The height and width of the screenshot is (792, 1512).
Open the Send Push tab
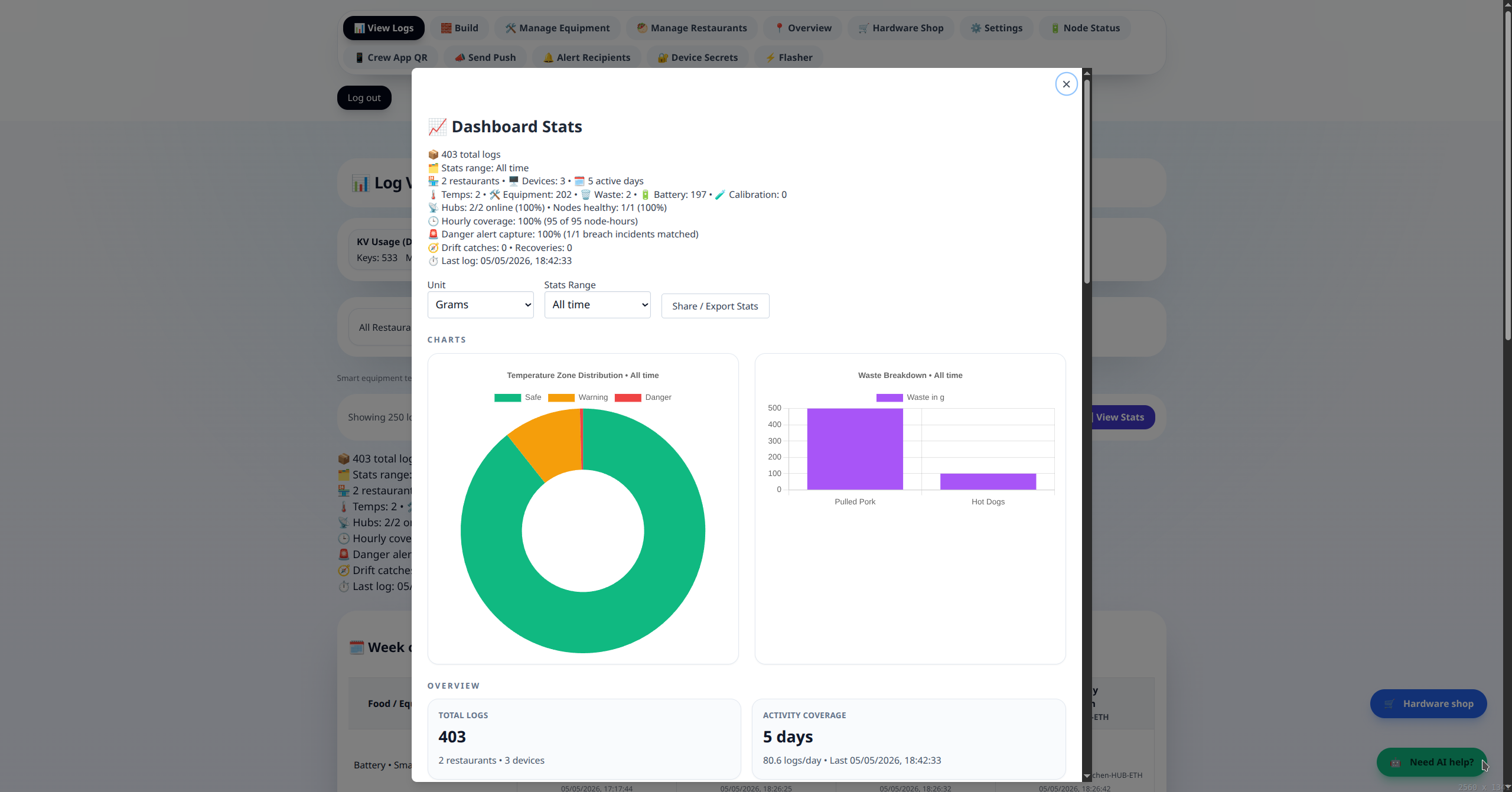pyautogui.click(x=485, y=58)
